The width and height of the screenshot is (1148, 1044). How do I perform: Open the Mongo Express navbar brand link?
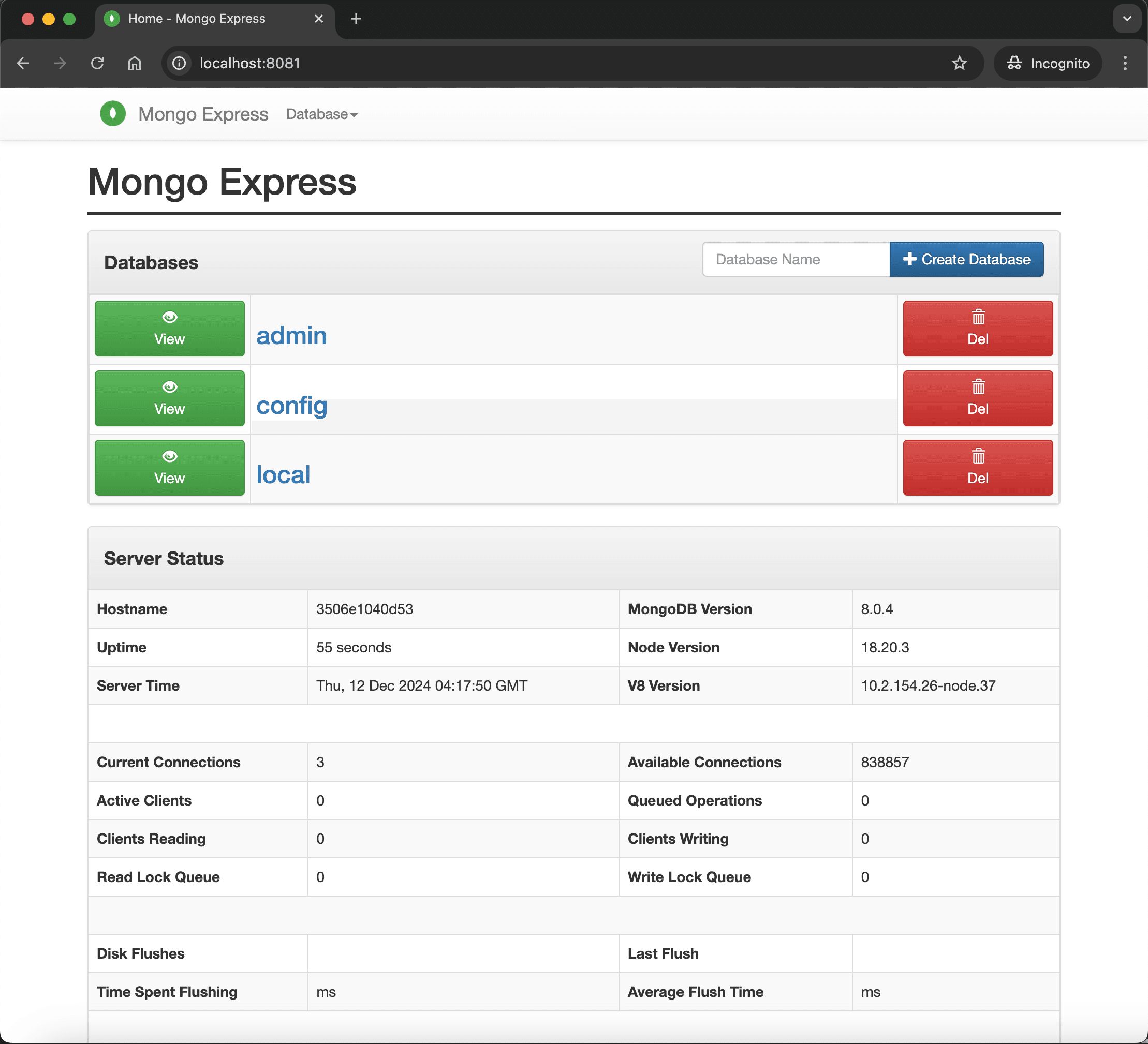tap(203, 114)
